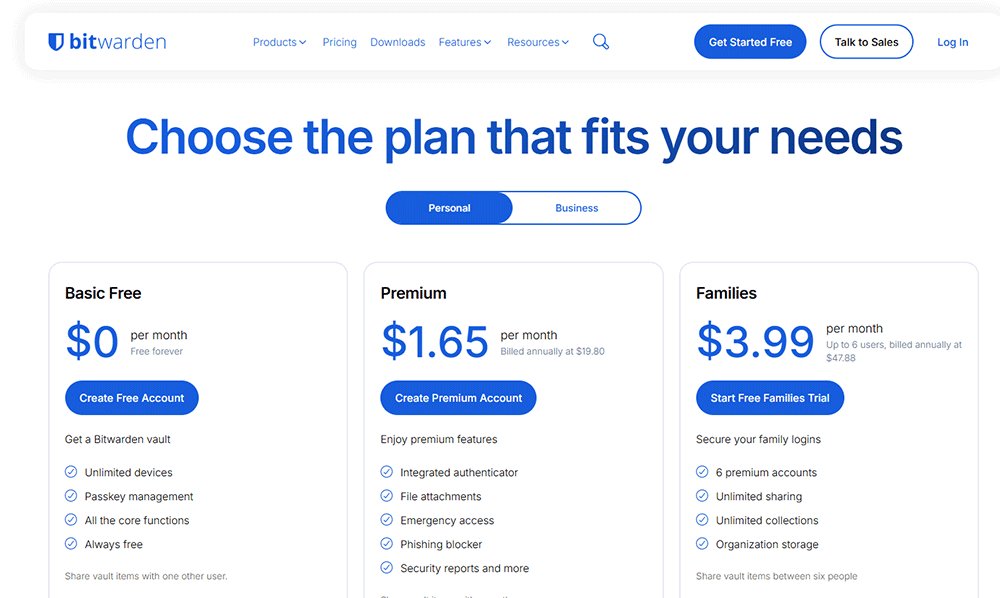Click the checkmark beside Phishing blocker

coord(386,544)
